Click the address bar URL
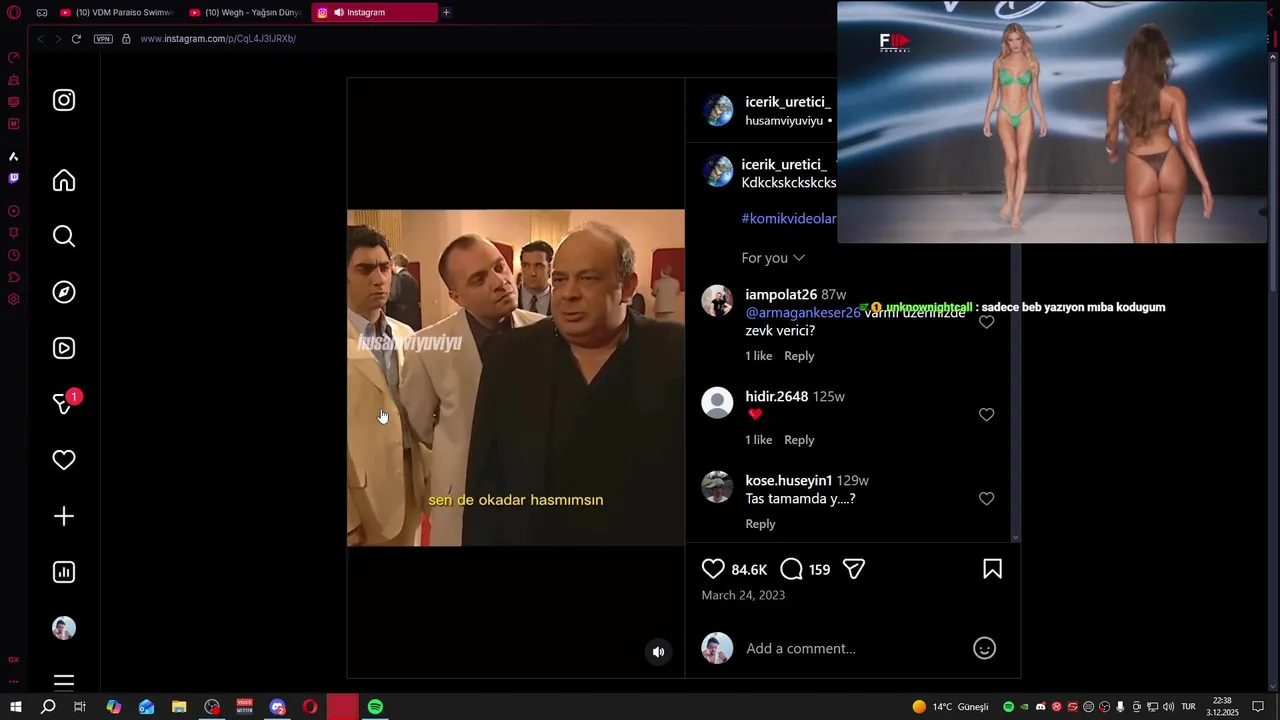The width and height of the screenshot is (1280, 720). 218,39
